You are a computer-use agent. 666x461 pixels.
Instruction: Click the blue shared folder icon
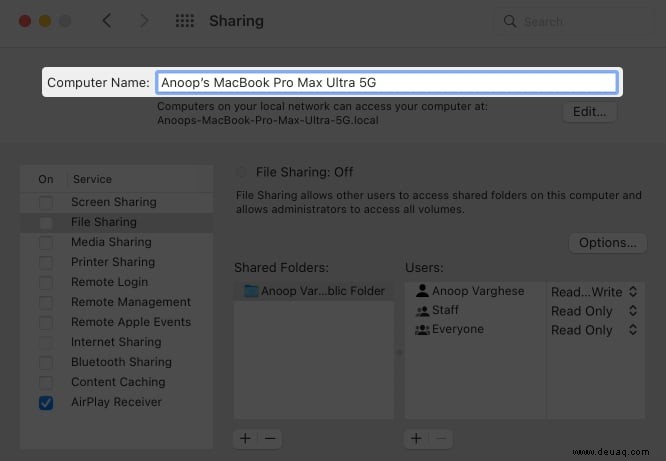pos(251,291)
